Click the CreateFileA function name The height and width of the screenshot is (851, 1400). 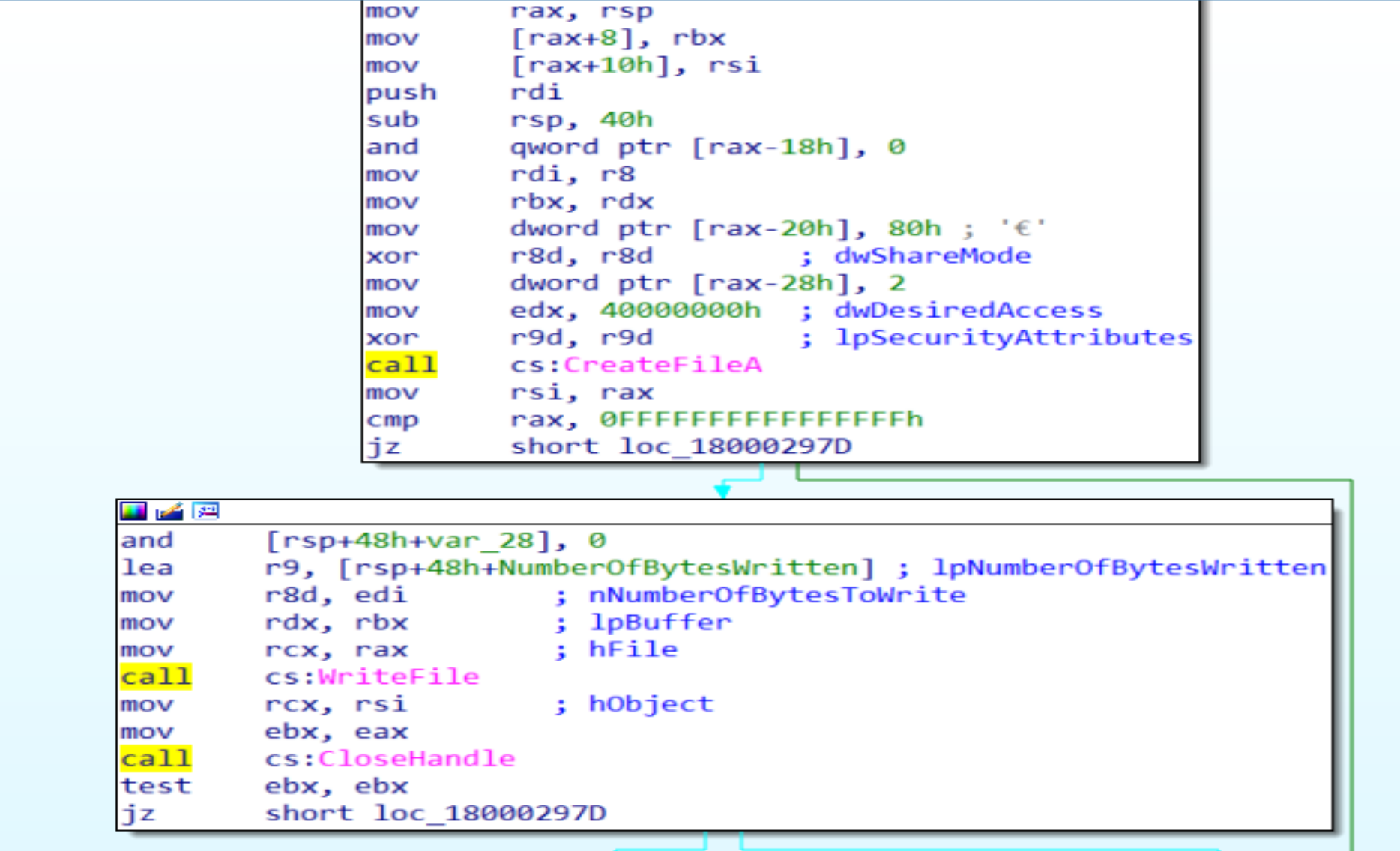(x=663, y=365)
